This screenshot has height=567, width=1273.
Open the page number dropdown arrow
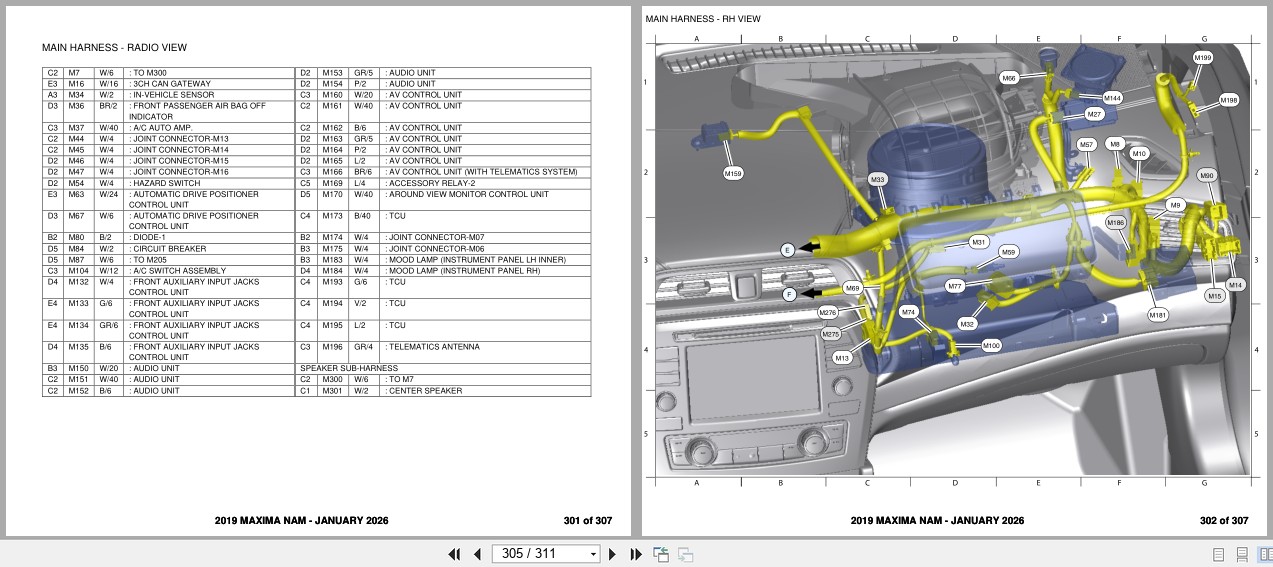point(593,554)
